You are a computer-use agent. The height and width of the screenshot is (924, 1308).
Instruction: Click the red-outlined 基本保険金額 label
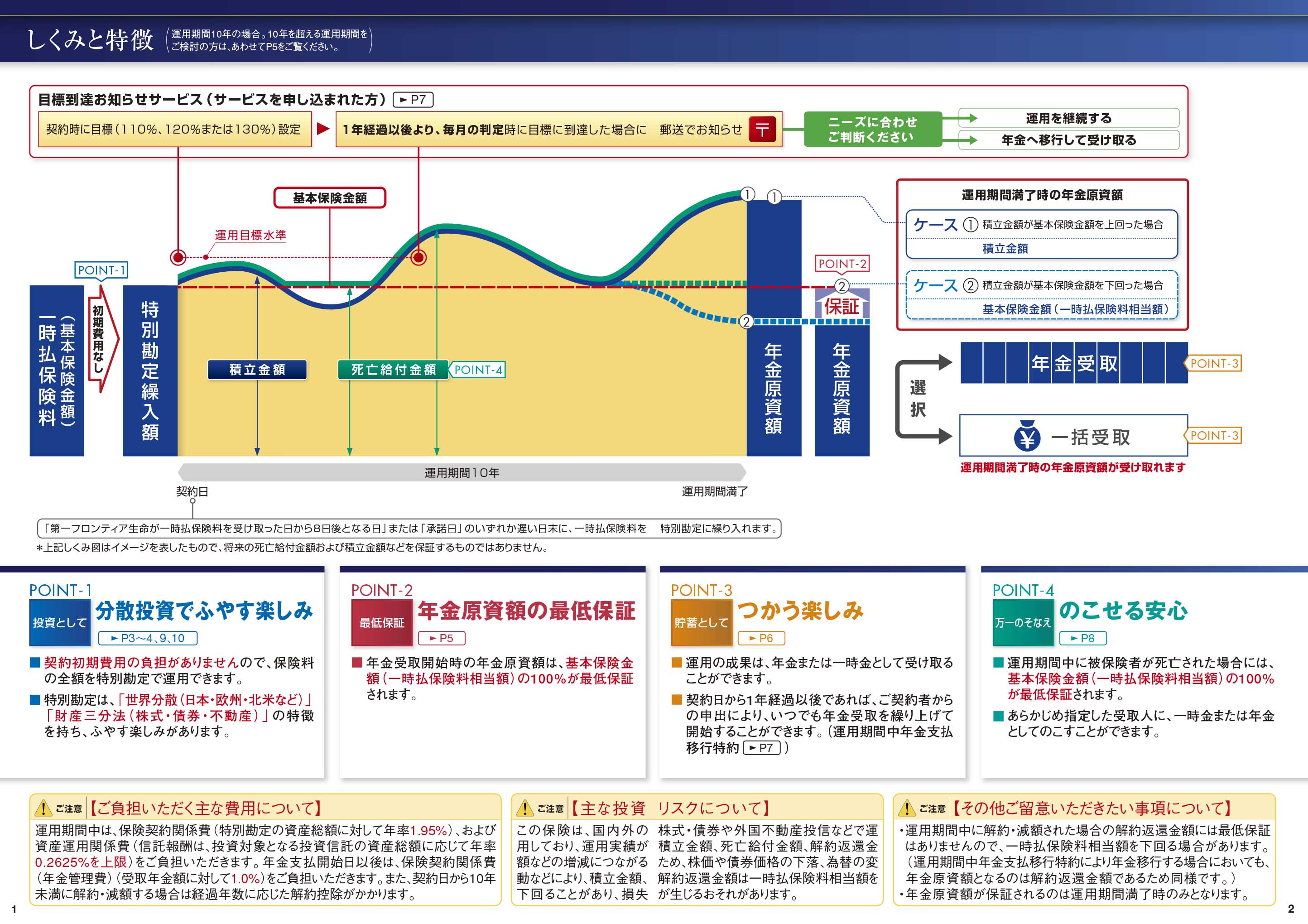(330, 197)
